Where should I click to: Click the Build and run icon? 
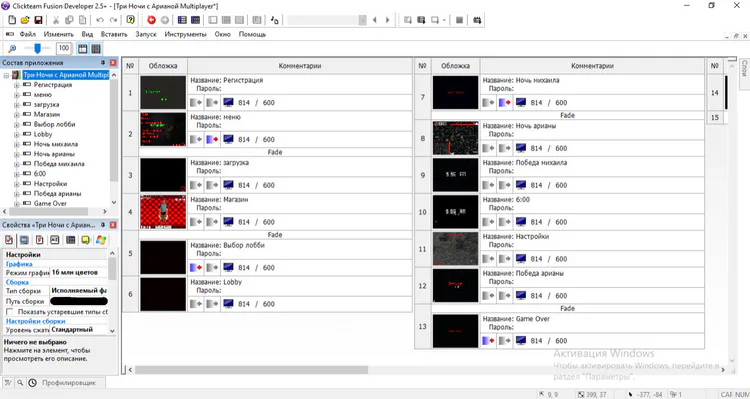pos(477,20)
